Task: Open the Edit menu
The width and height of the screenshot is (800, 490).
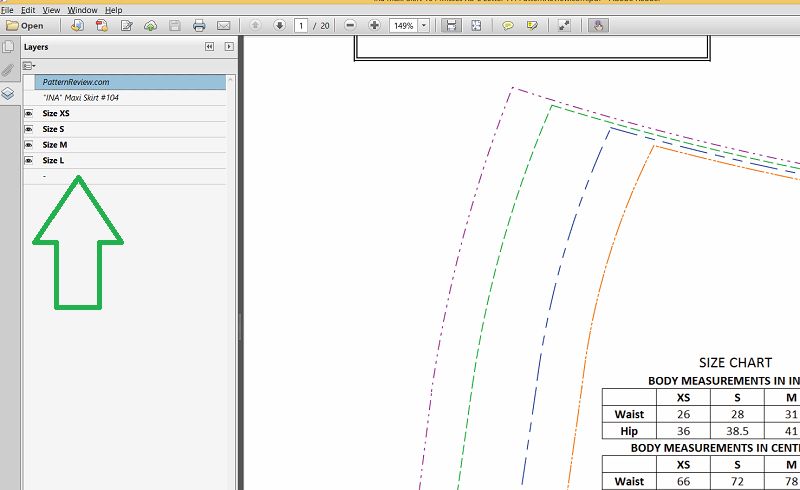Action: [x=28, y=10]
